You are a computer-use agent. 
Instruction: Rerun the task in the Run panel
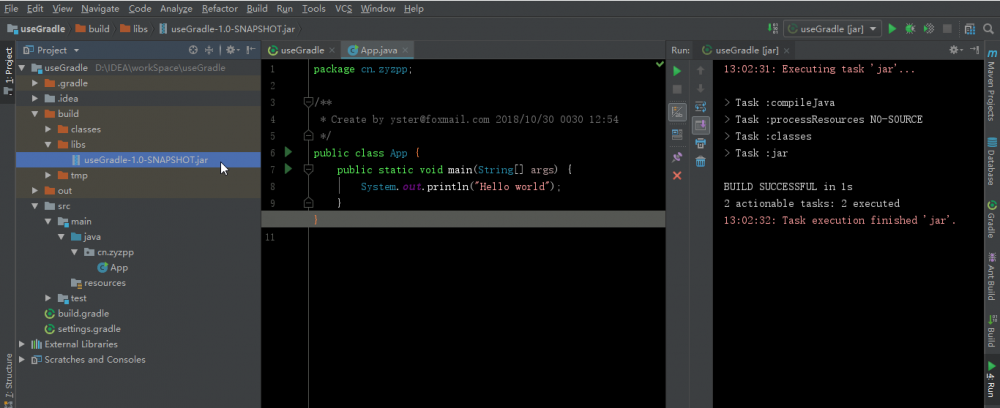(677, 71)
